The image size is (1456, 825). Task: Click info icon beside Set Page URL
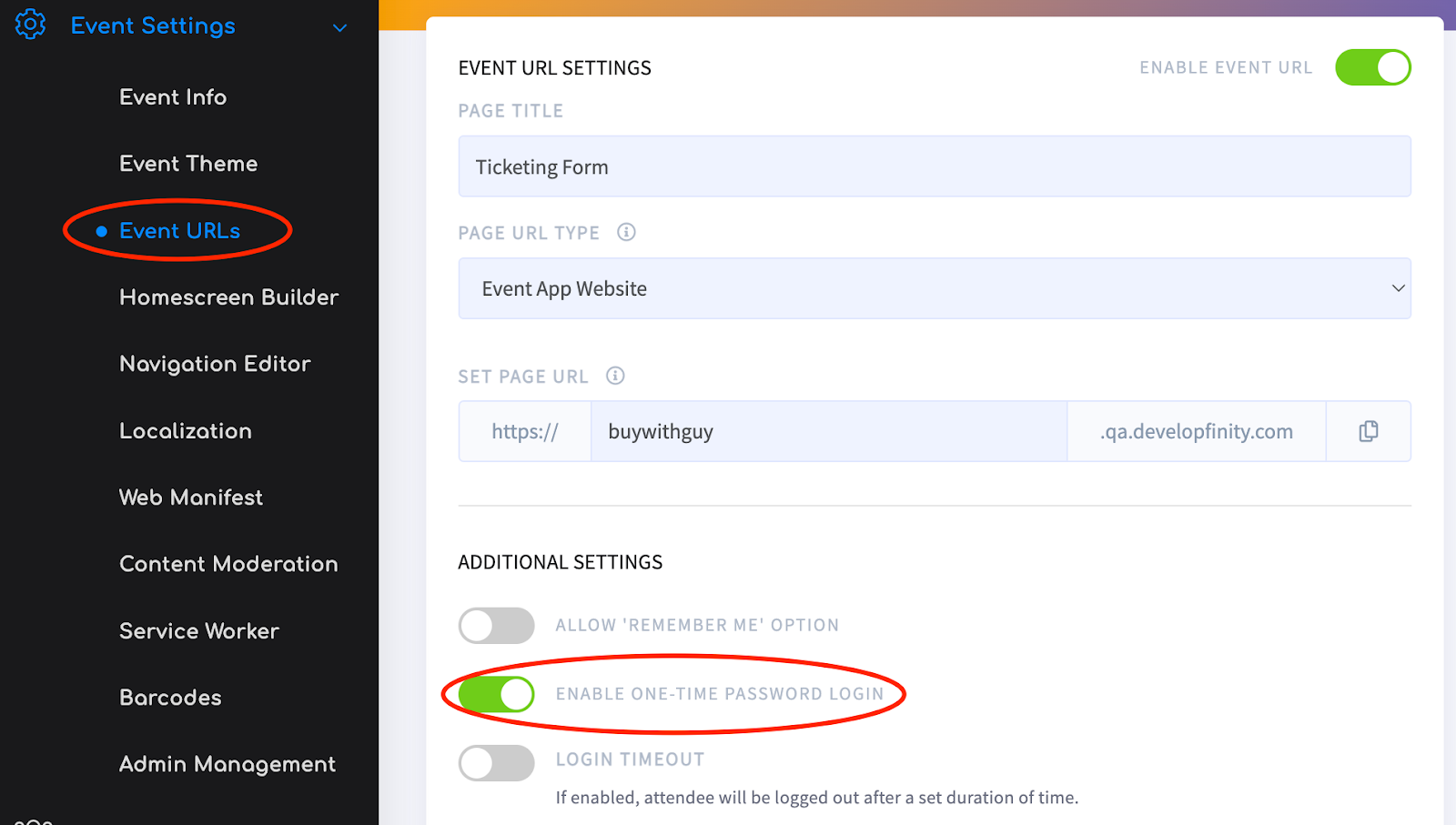615,376
